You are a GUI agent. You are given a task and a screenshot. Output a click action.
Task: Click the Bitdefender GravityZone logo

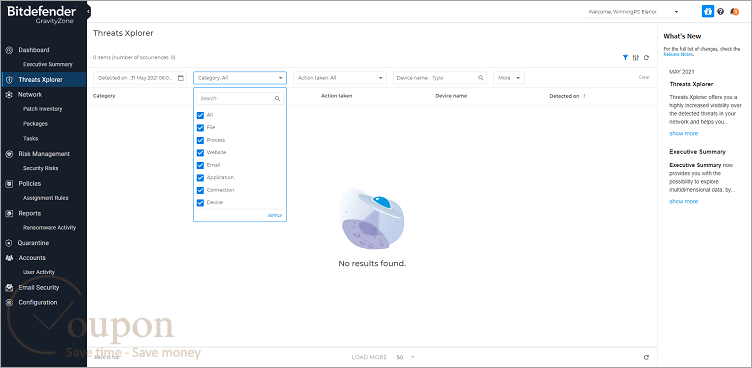42,15
